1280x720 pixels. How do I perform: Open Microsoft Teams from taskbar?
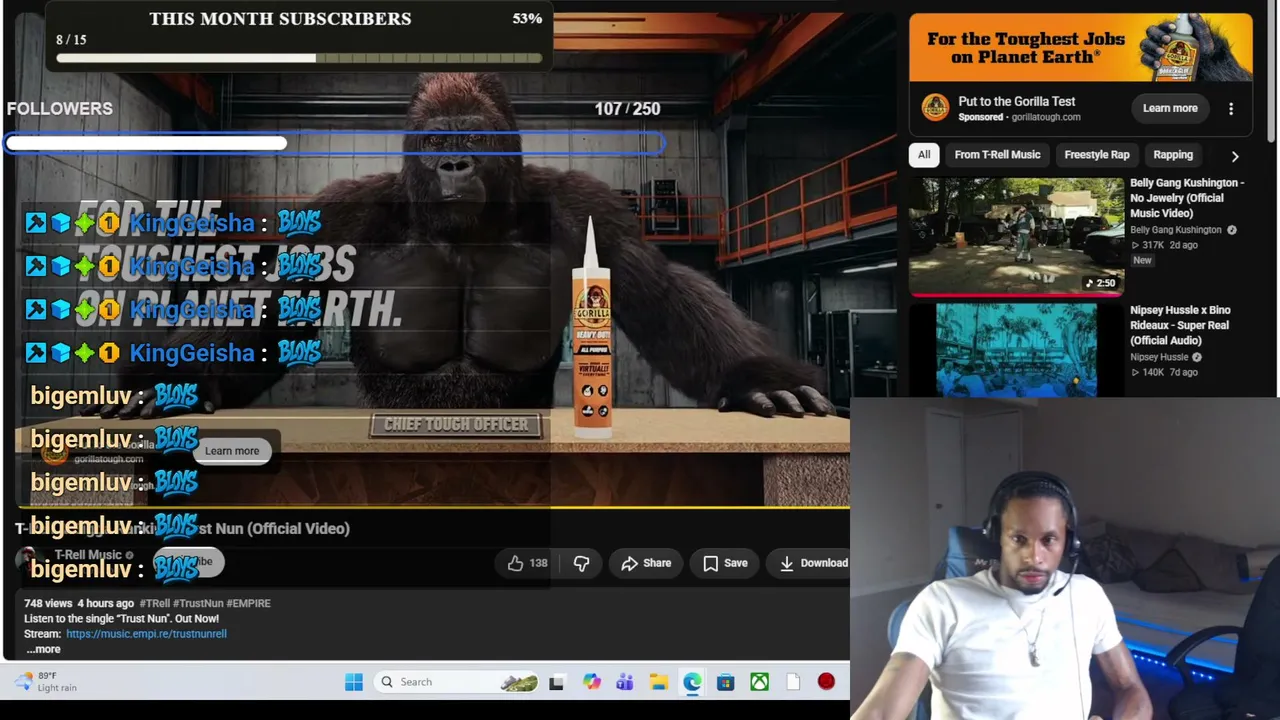625,682
